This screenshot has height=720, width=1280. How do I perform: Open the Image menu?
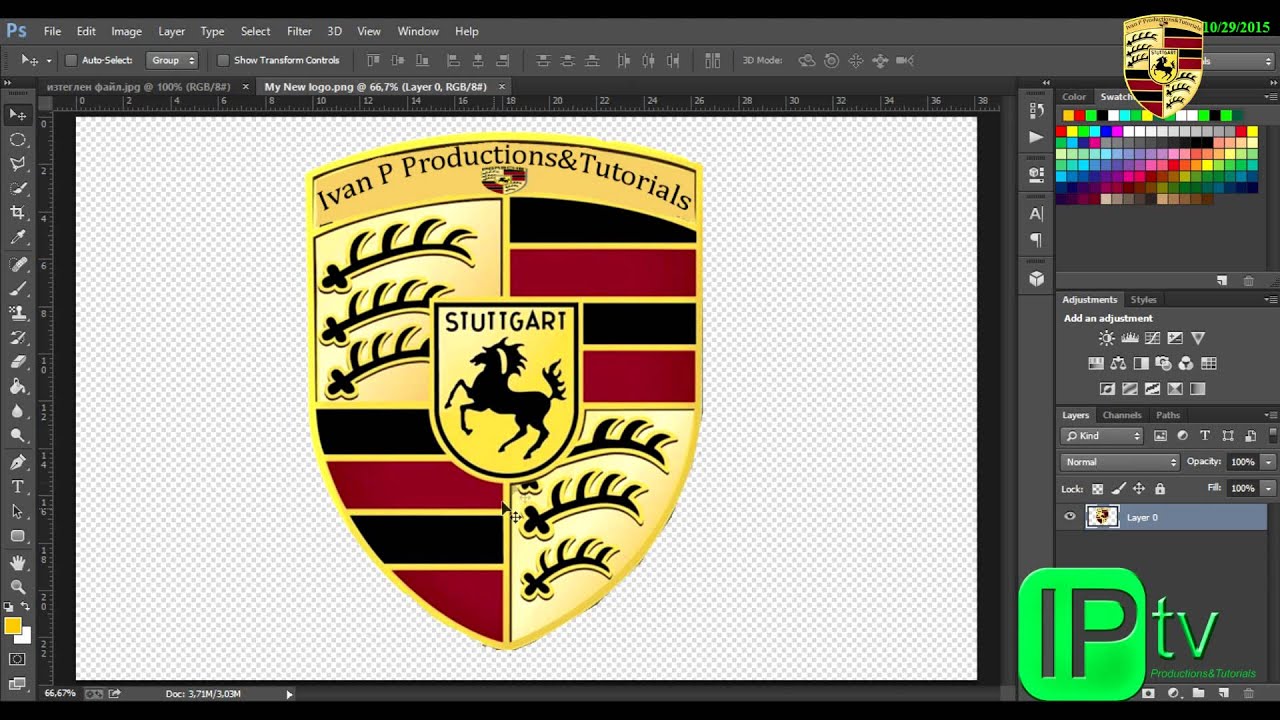(126, 31)
